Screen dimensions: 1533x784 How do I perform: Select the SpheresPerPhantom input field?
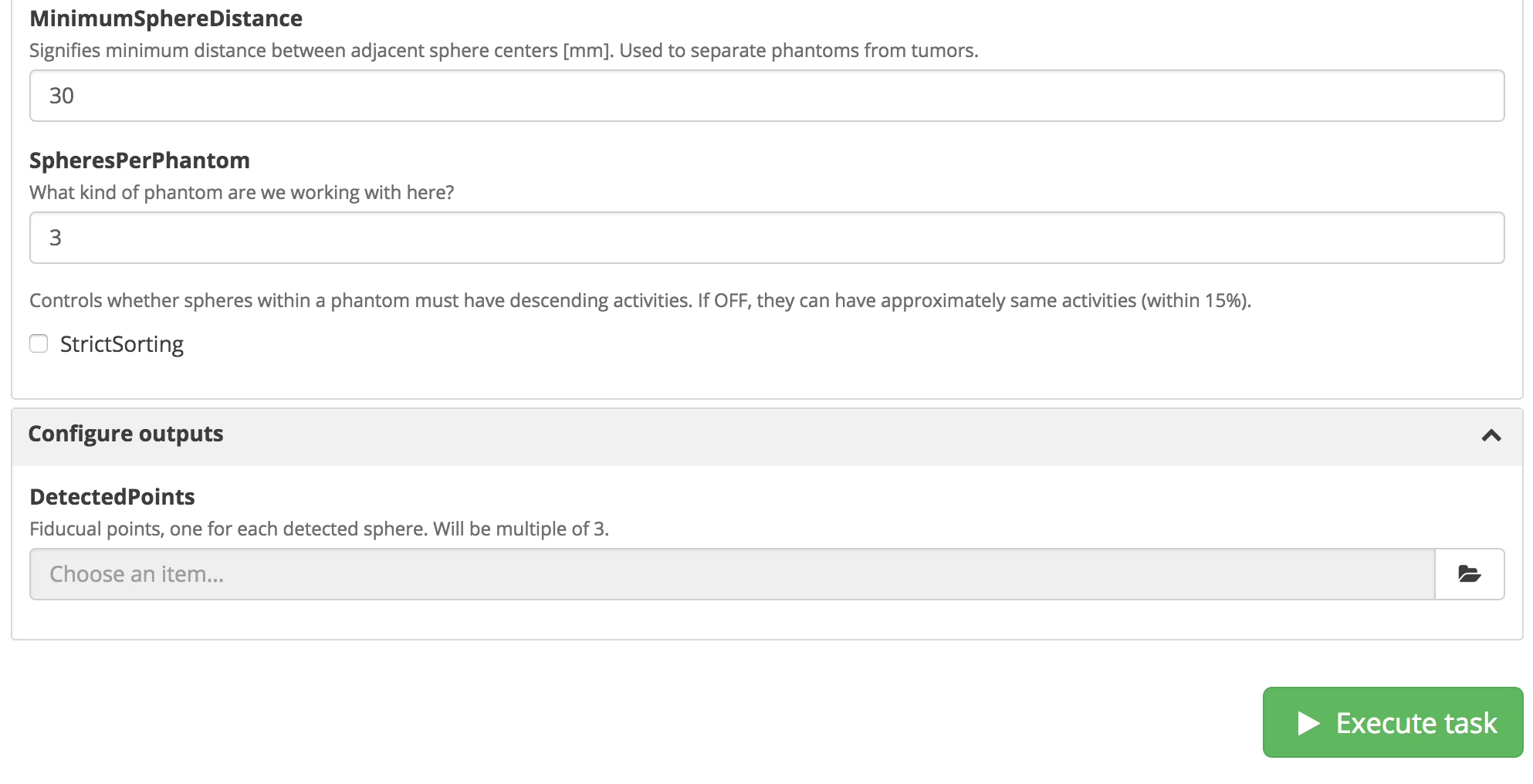pos(766,238)
